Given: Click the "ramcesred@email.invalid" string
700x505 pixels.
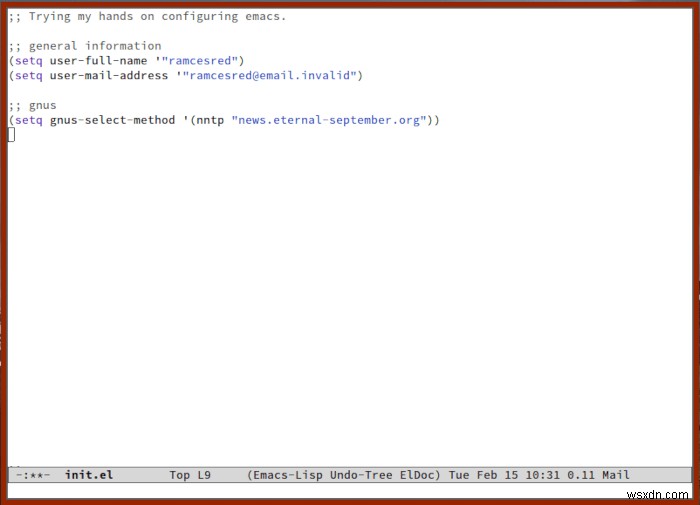Looking at the screenshot, I should pyautogui.click(x=270, y=75).
